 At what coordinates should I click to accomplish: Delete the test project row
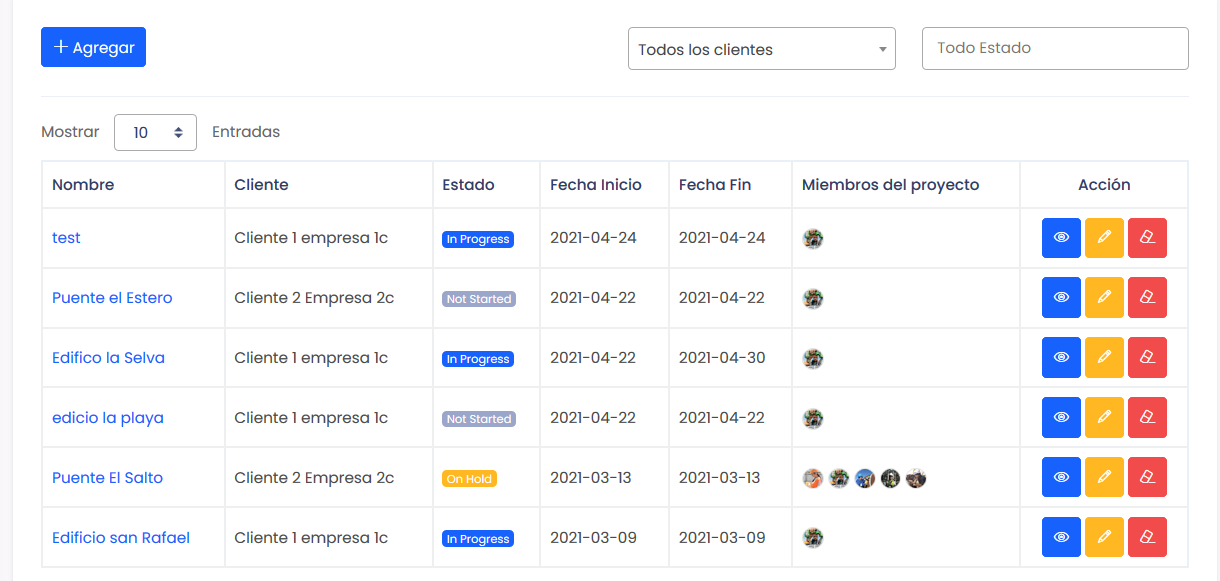click(x=1147, y=238)
